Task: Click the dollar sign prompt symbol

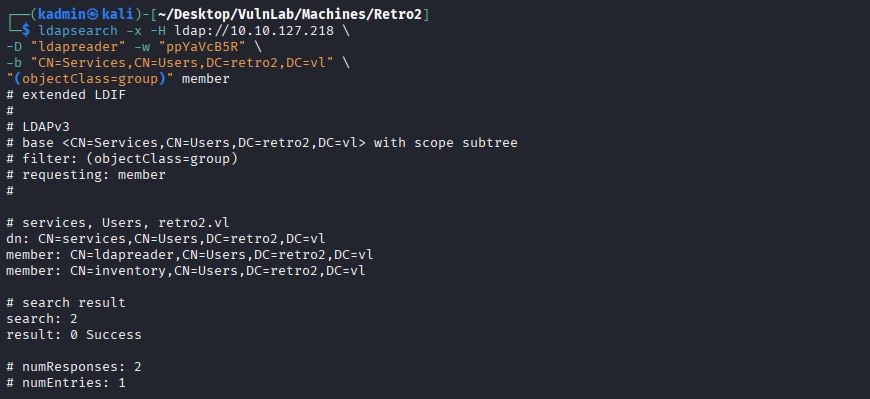Action: click(x=26, y=31)
